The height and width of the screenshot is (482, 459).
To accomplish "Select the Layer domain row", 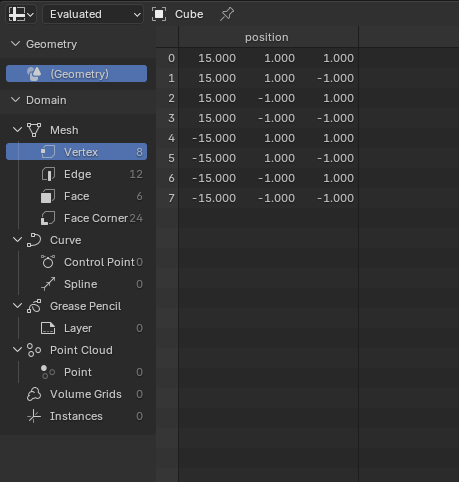I will (x=76, y=328).
